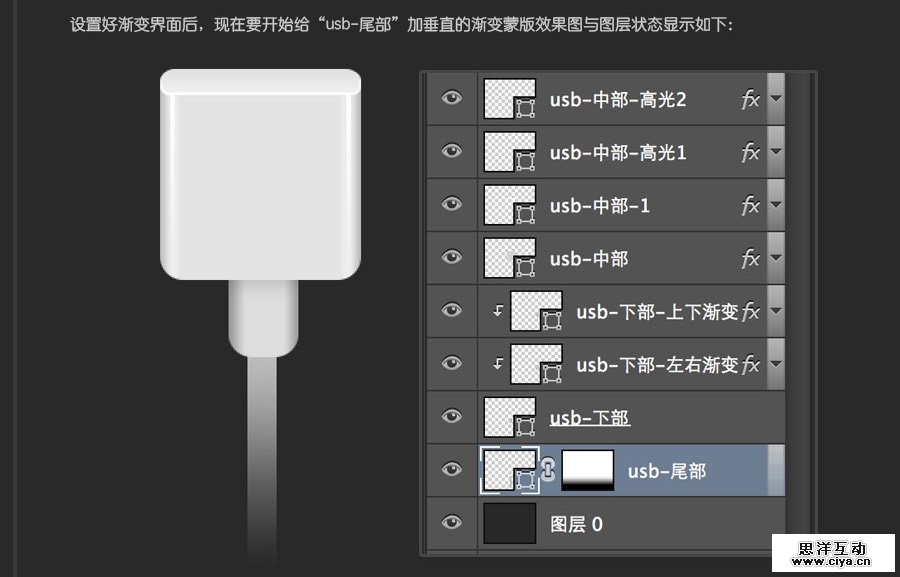Click the fx icon on usb-中部 layer
The height and width of the screenshot is (577, 900).
click(752, 258)
